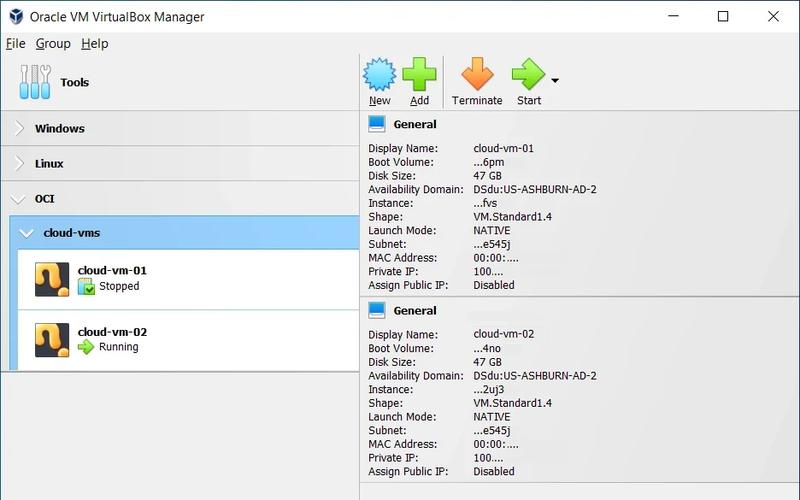Click the first General section heading

pos(415,124)
